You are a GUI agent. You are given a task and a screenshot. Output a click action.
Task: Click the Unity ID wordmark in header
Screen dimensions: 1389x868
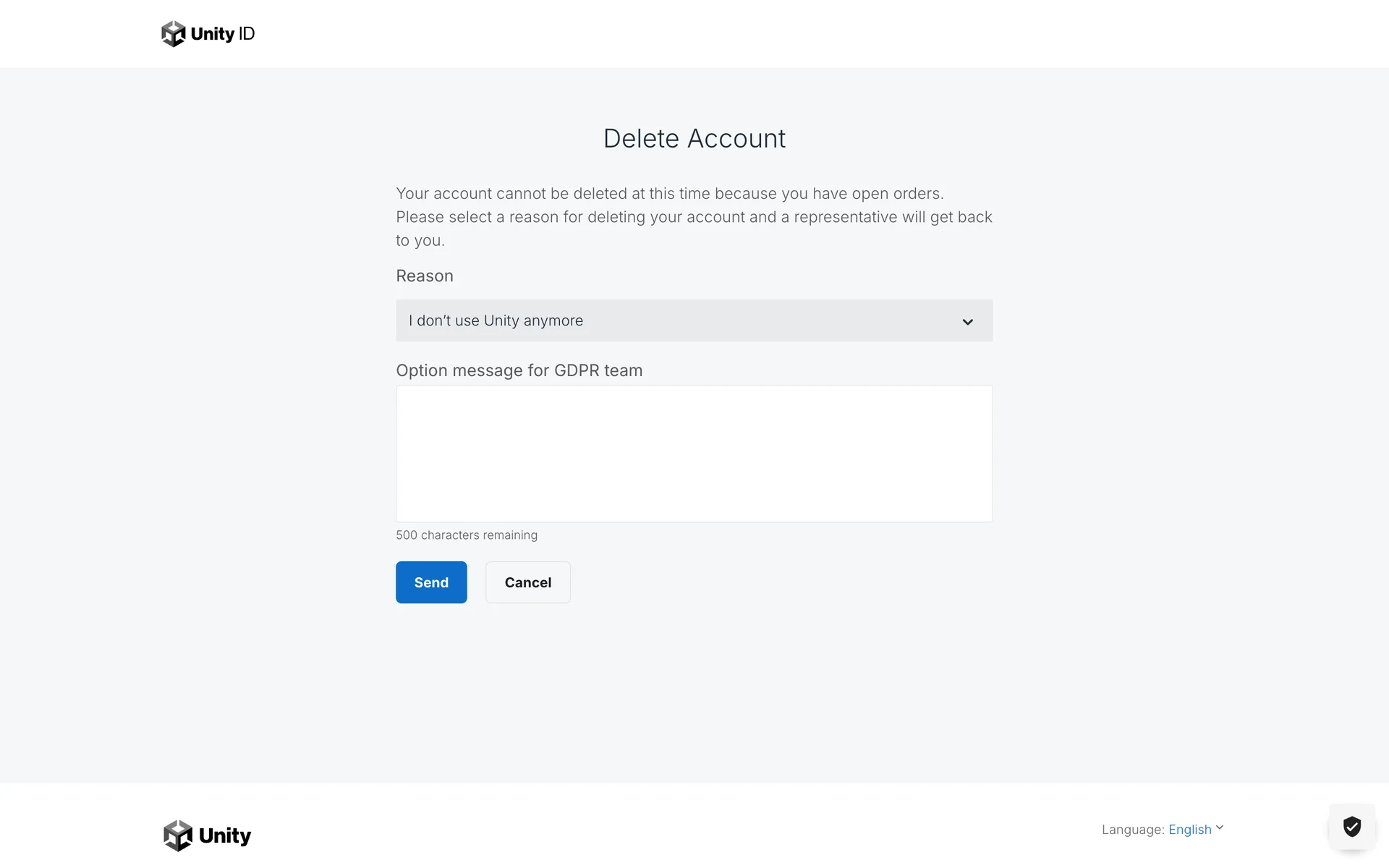[222, 34]
